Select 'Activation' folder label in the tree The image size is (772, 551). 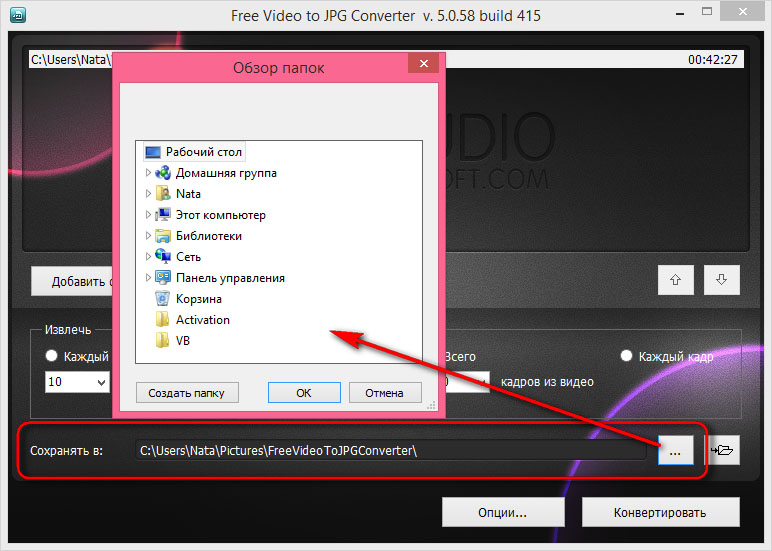tap(203, 320)
